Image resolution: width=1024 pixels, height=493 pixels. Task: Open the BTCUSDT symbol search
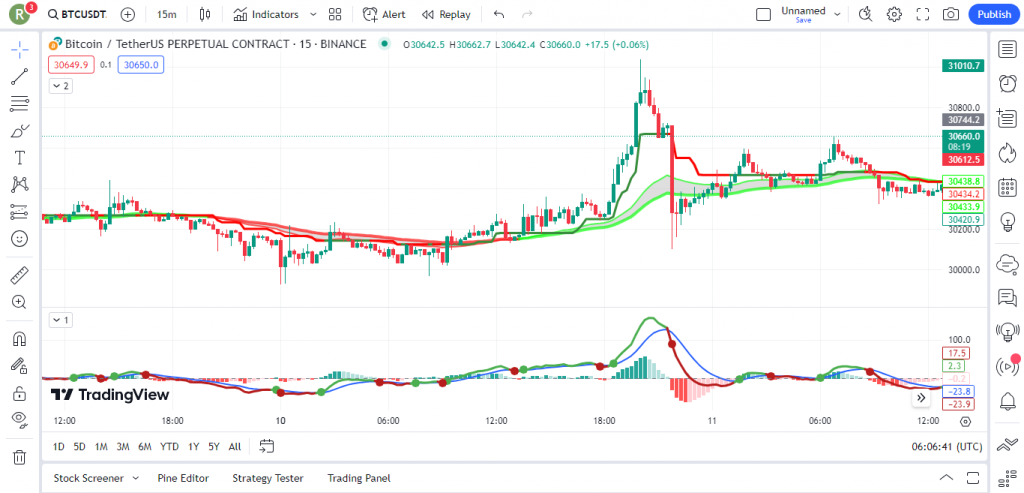pyautogui.click(x=78, y=14)
